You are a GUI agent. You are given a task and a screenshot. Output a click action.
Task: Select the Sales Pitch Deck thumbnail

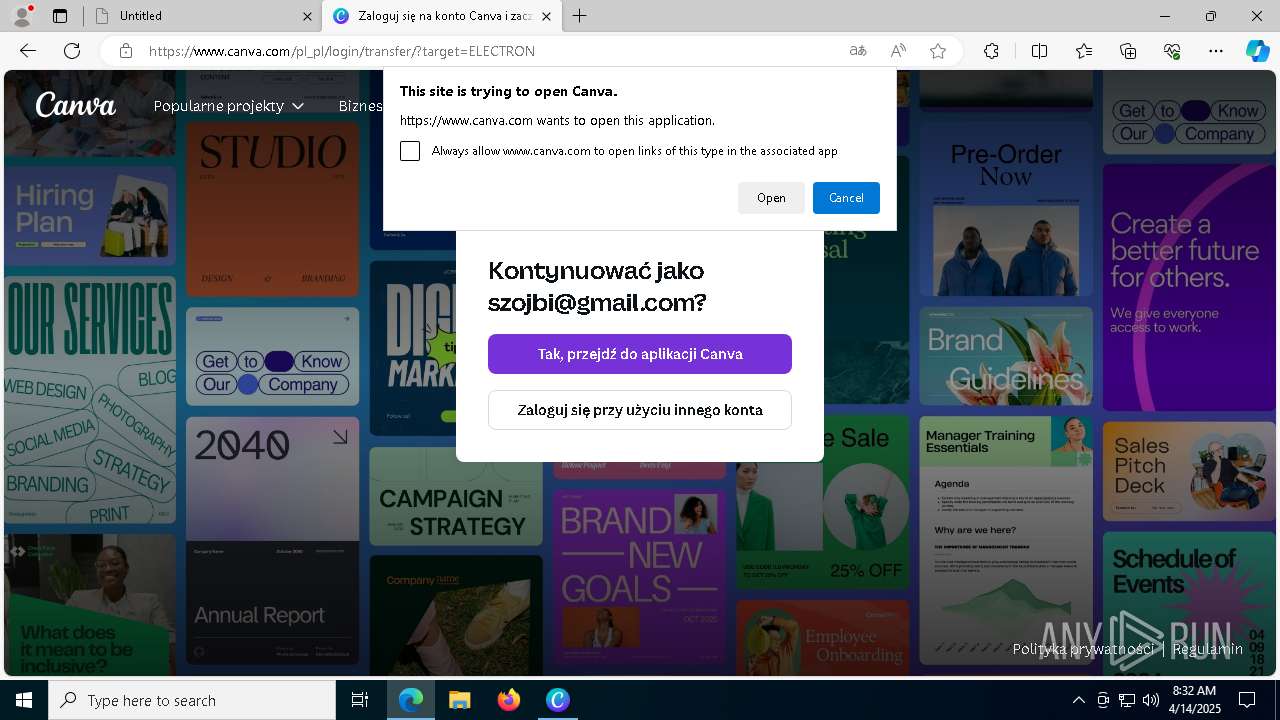pos(1189,471)
